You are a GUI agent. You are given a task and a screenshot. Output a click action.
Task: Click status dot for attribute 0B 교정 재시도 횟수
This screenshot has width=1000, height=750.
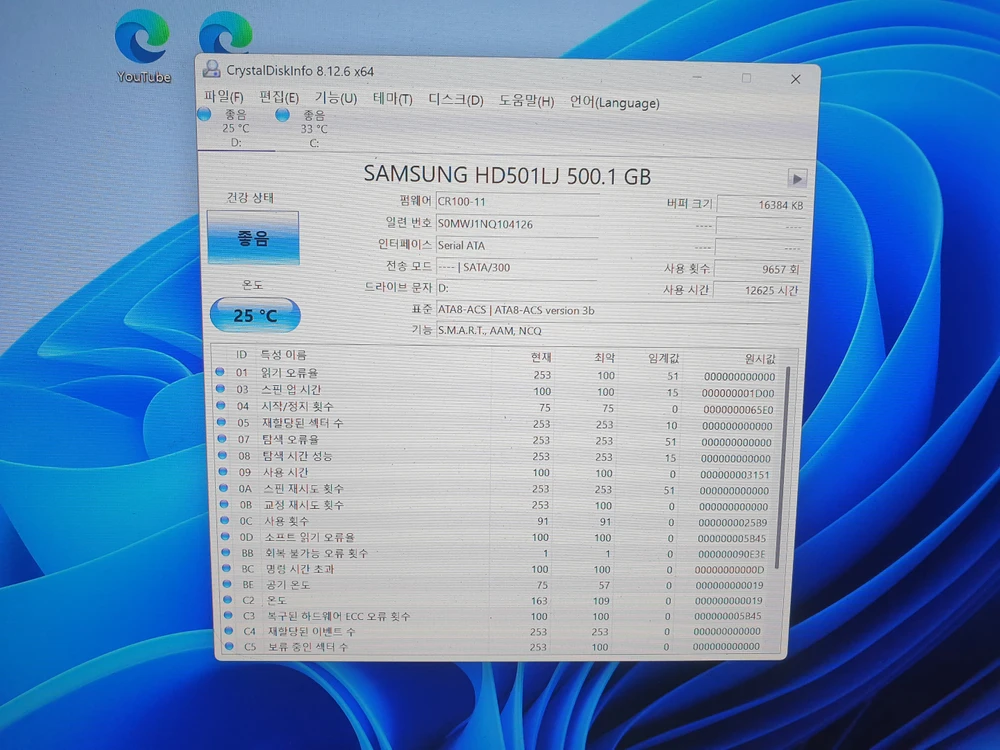pyautogui.click(x=224, y=504)
